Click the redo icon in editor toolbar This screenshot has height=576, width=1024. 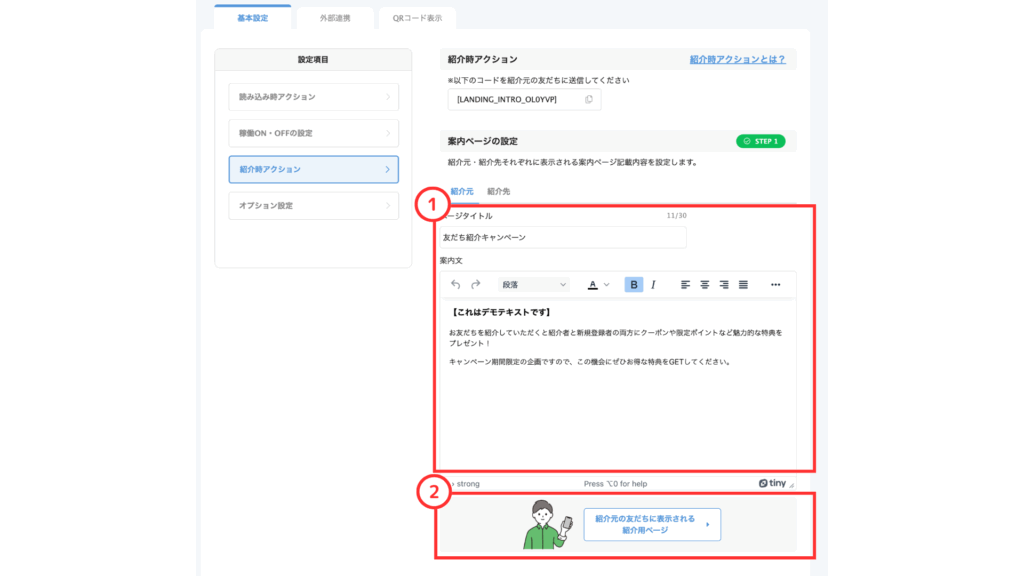(476, 285)
